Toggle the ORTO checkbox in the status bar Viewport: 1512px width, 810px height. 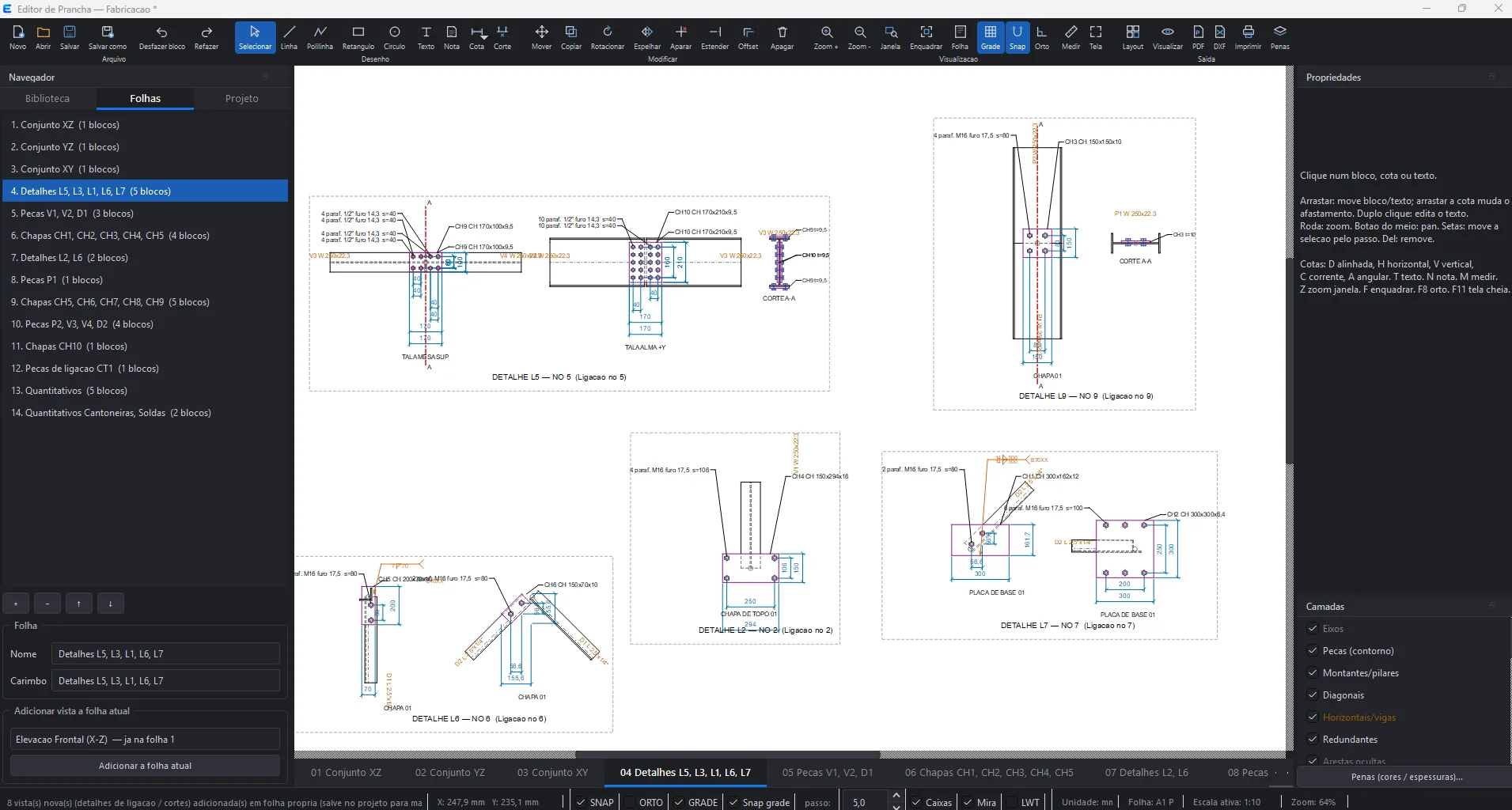coord(631,802)
